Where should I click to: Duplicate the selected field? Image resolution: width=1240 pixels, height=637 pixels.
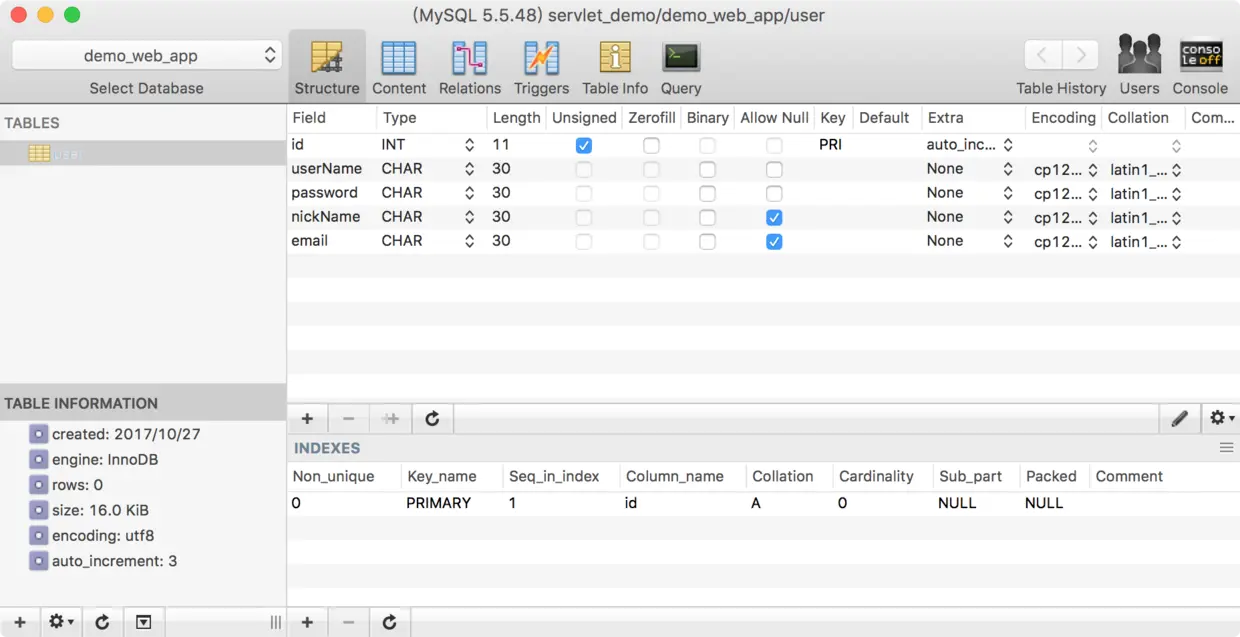coord(390,419)
